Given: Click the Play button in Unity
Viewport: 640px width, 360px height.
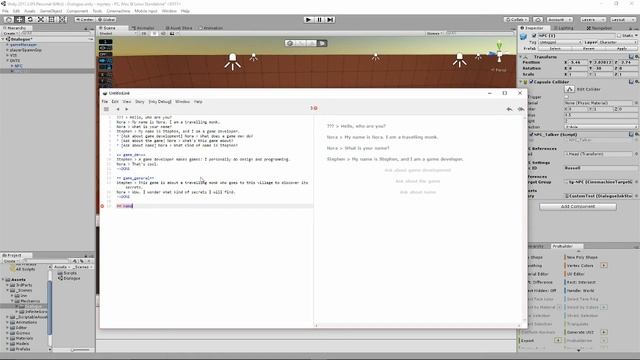Looking at the screenshot, I should (309, 20).
